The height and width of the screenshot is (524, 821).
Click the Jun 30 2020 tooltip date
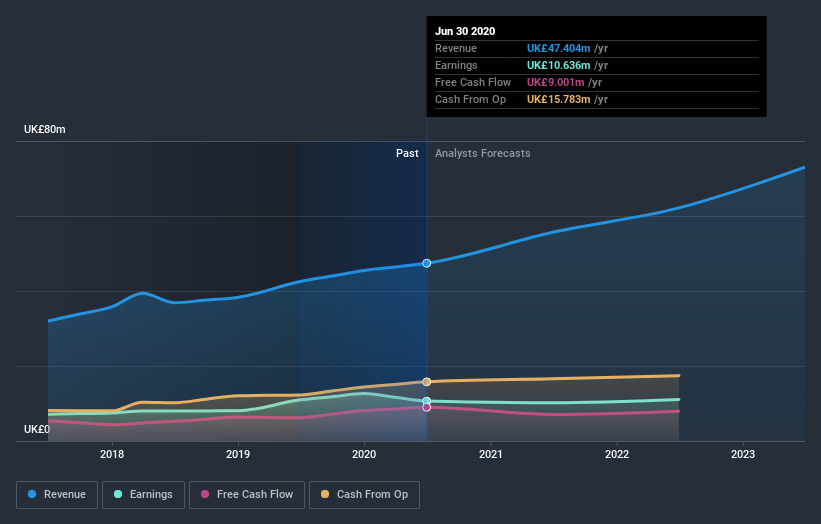[x=465, y=31]
